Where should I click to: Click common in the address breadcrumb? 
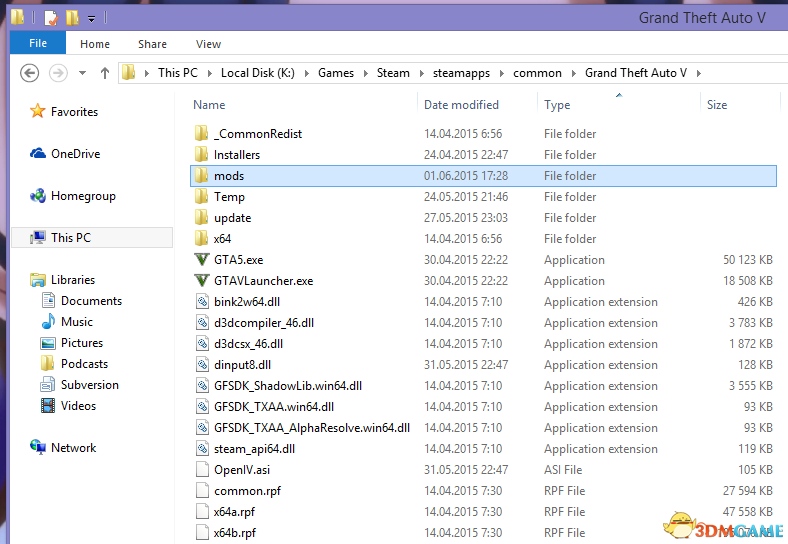(537, 73)
